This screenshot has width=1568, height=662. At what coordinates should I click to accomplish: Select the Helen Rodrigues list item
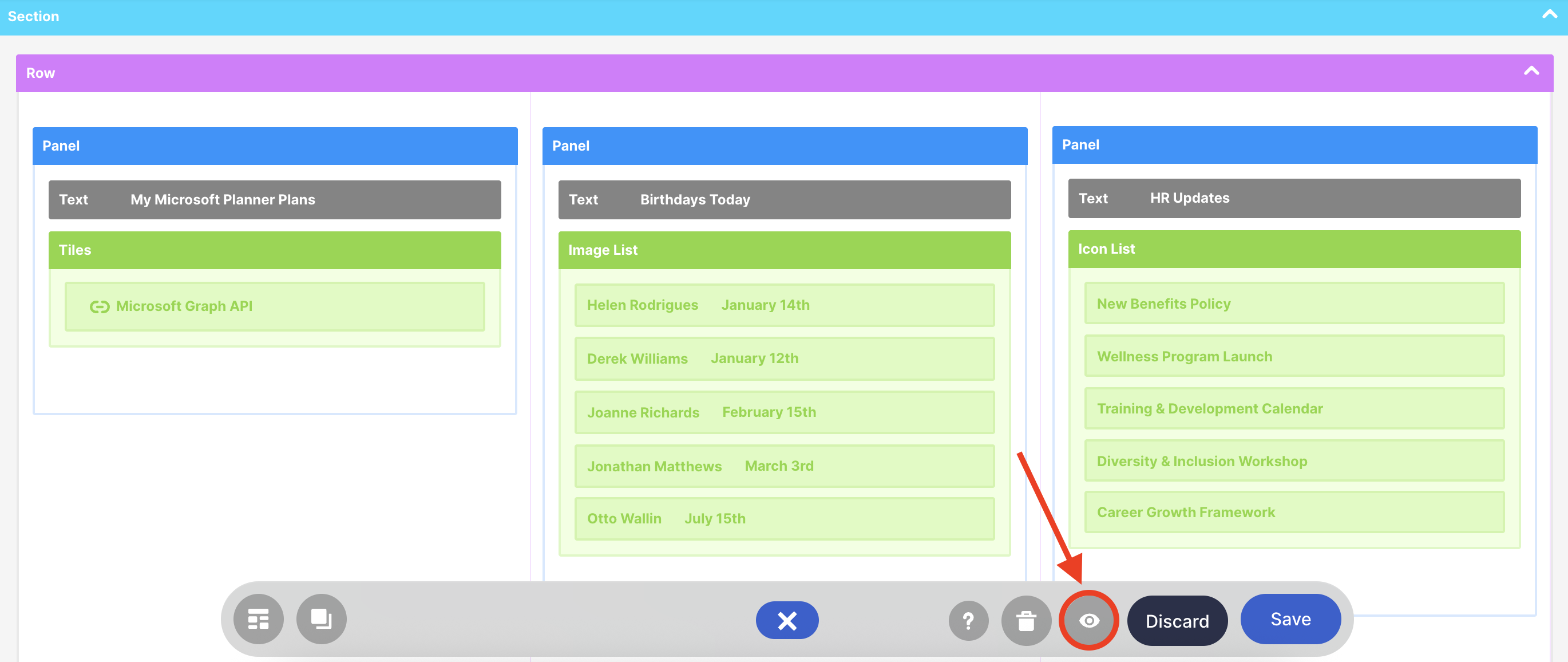[784, 305]
